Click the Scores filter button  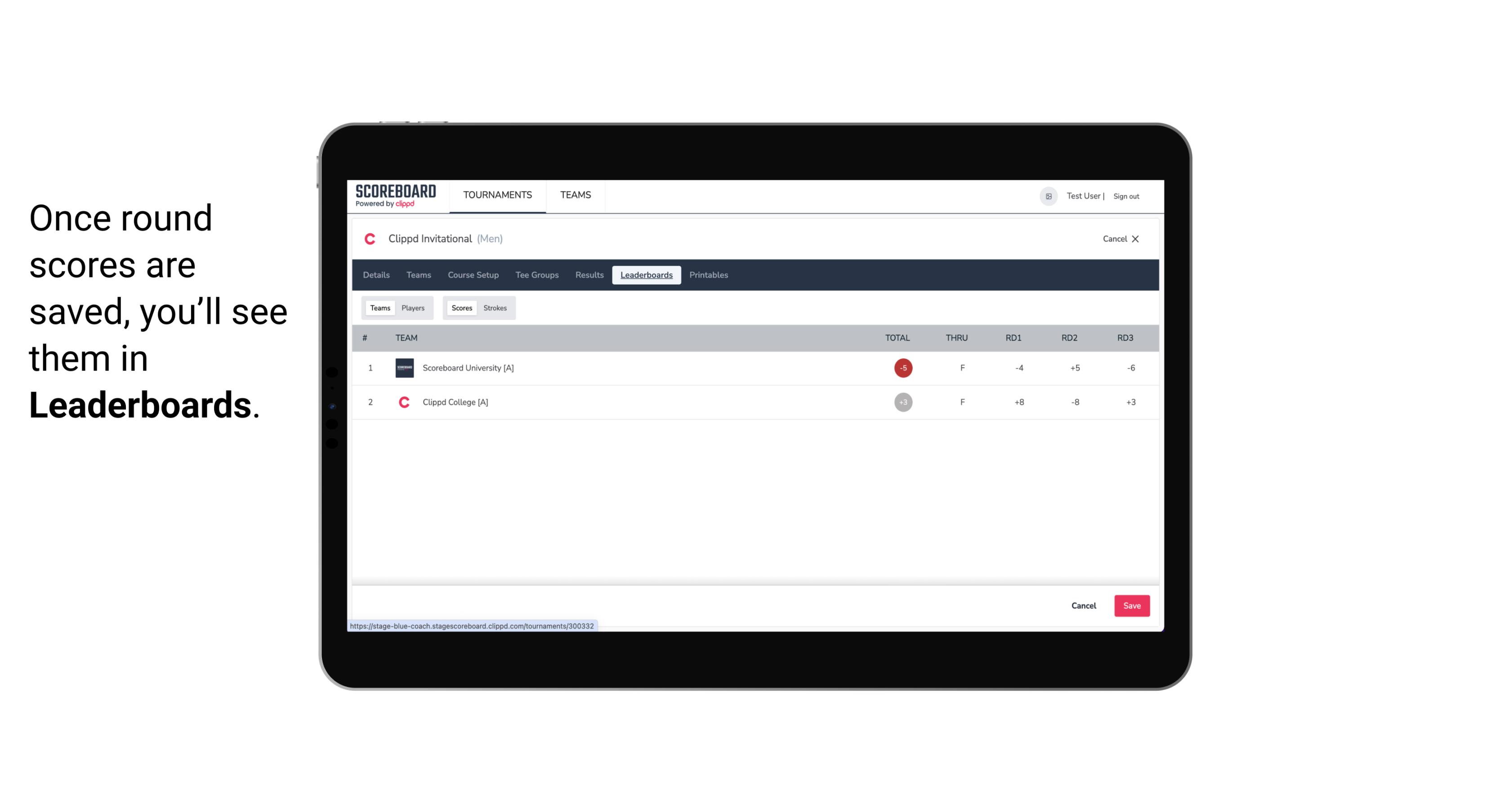462,308
